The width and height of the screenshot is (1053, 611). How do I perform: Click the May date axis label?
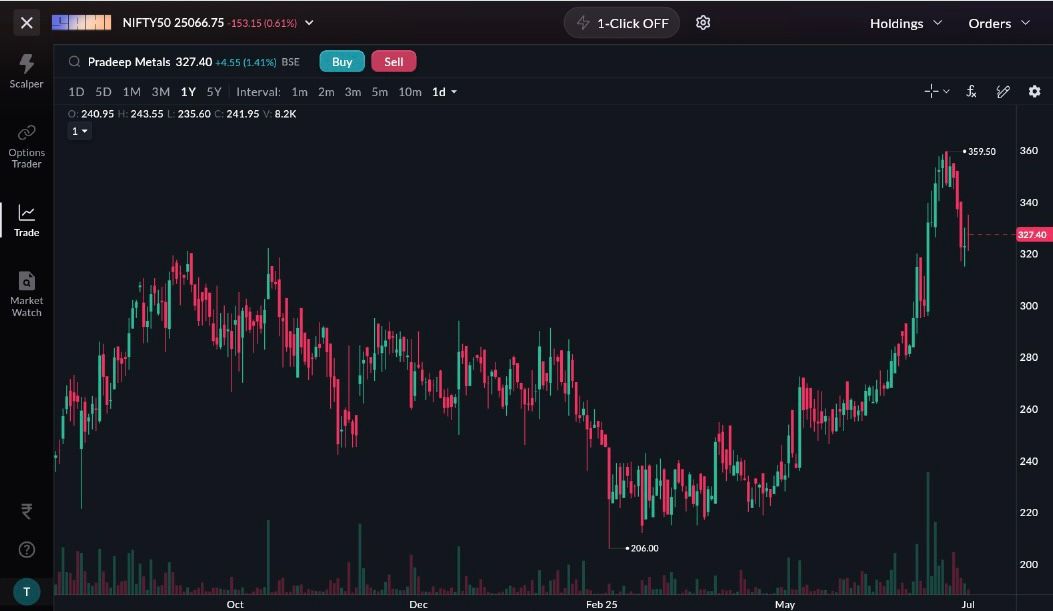pos(784,604)
